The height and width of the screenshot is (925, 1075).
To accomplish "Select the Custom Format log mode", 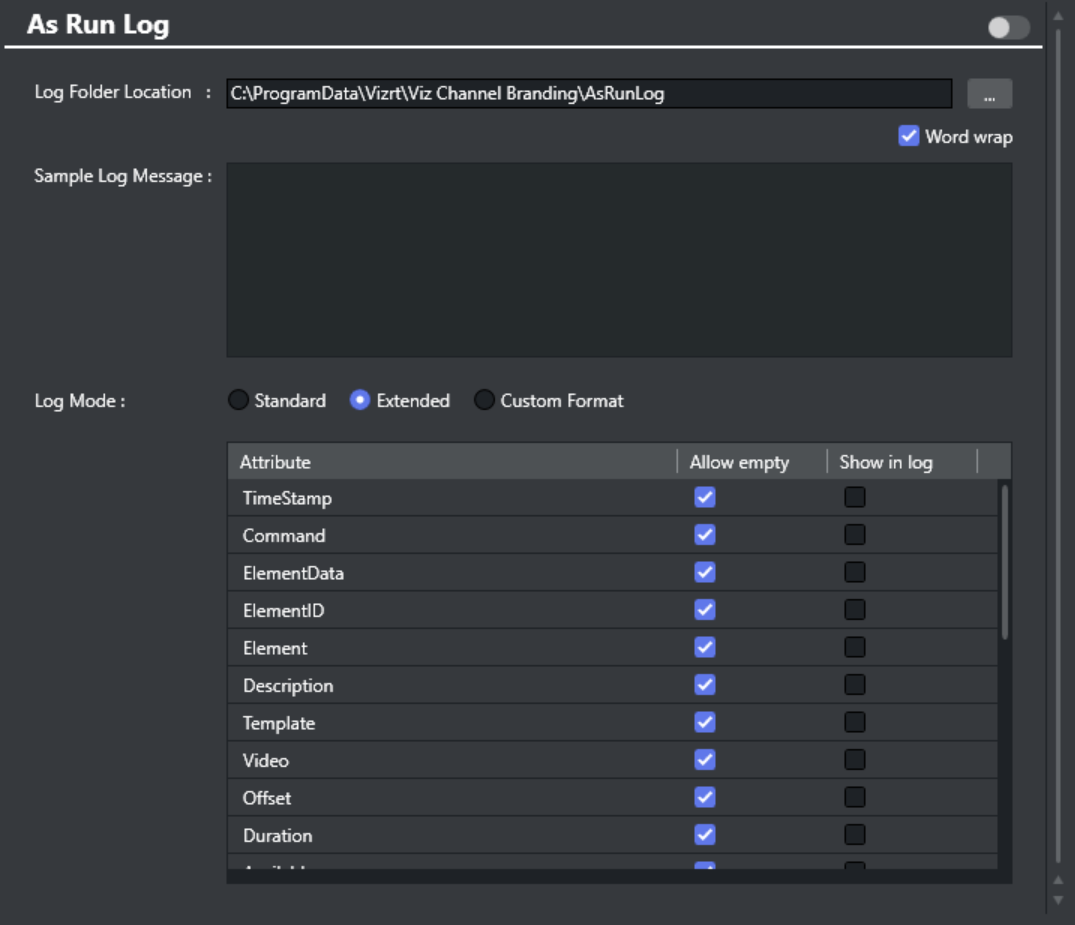I will tap(484, 400).
